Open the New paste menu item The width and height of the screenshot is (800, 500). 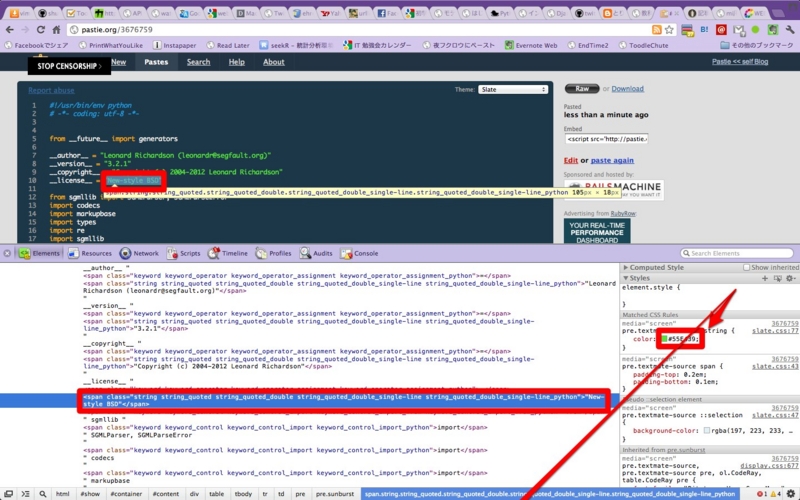click(x=118, y=62)
